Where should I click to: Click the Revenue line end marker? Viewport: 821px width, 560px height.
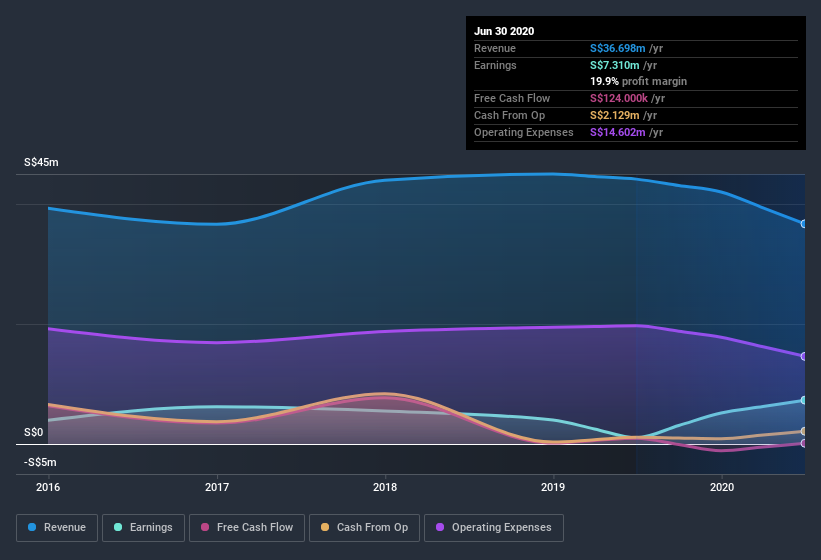pos(804,224)
